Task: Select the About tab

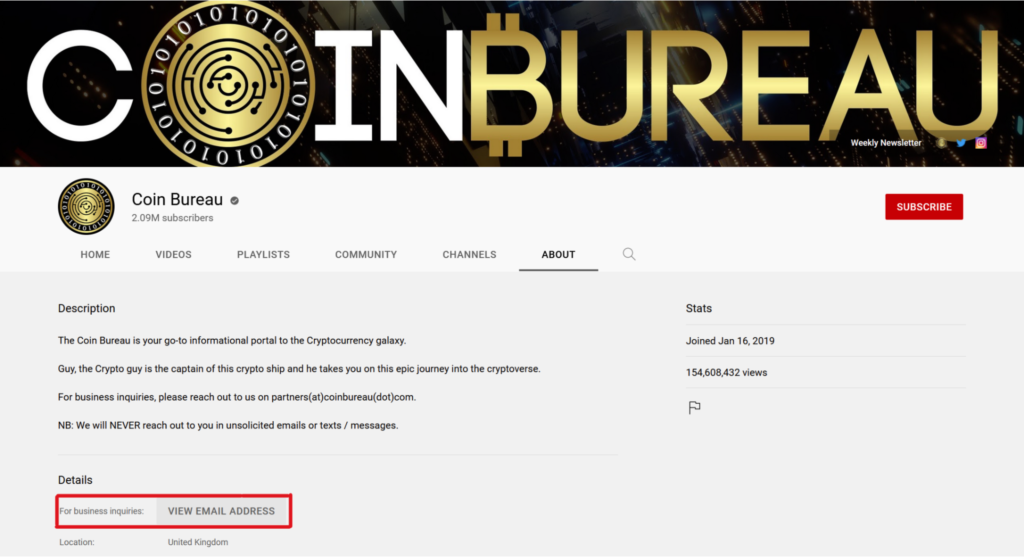Action: 558,255
